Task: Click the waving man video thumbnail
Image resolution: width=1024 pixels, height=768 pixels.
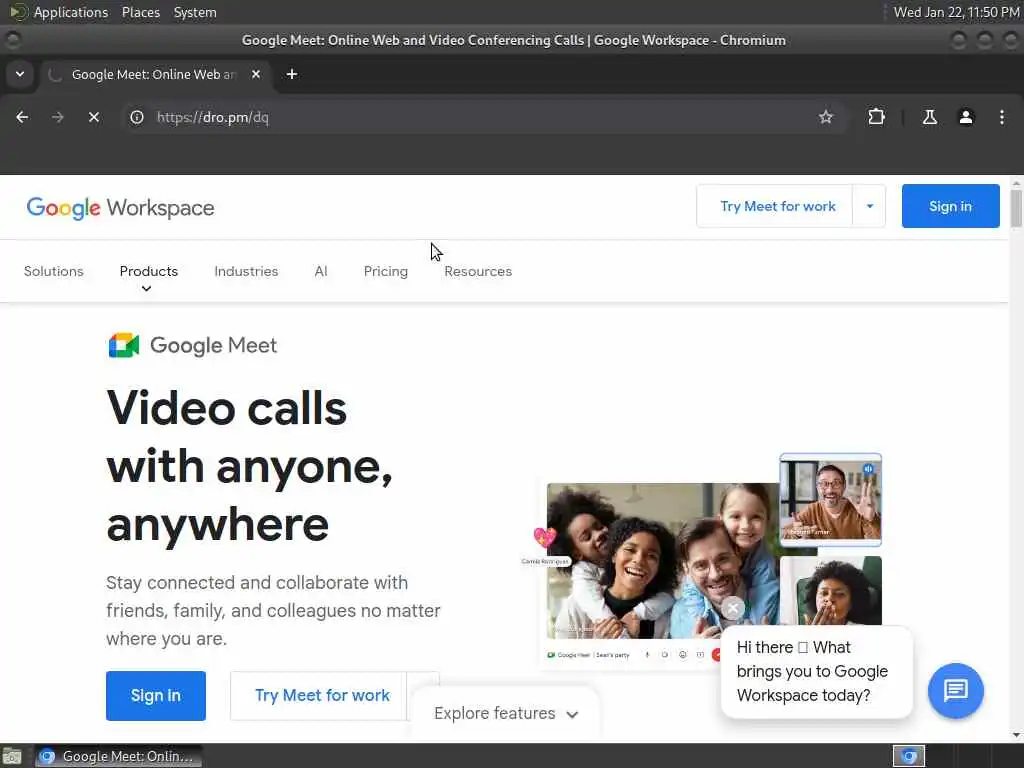Action: coord(831,500)
